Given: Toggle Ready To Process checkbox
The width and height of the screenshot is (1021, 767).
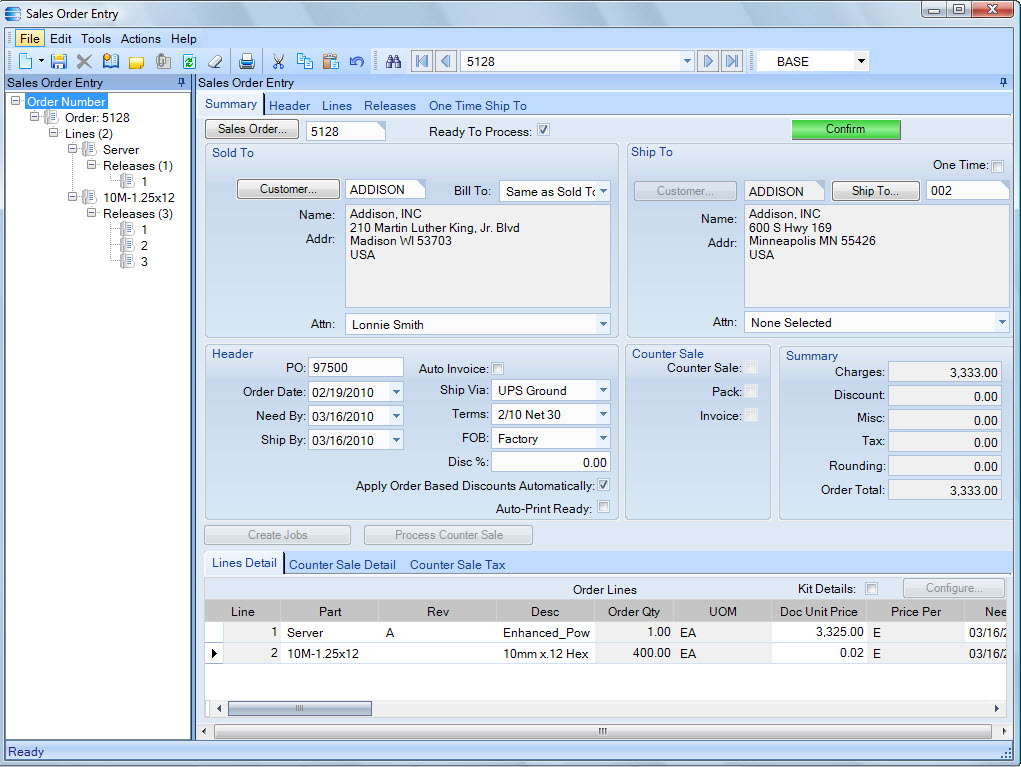Looking at the screenshot, I should [x=544, y=130].
